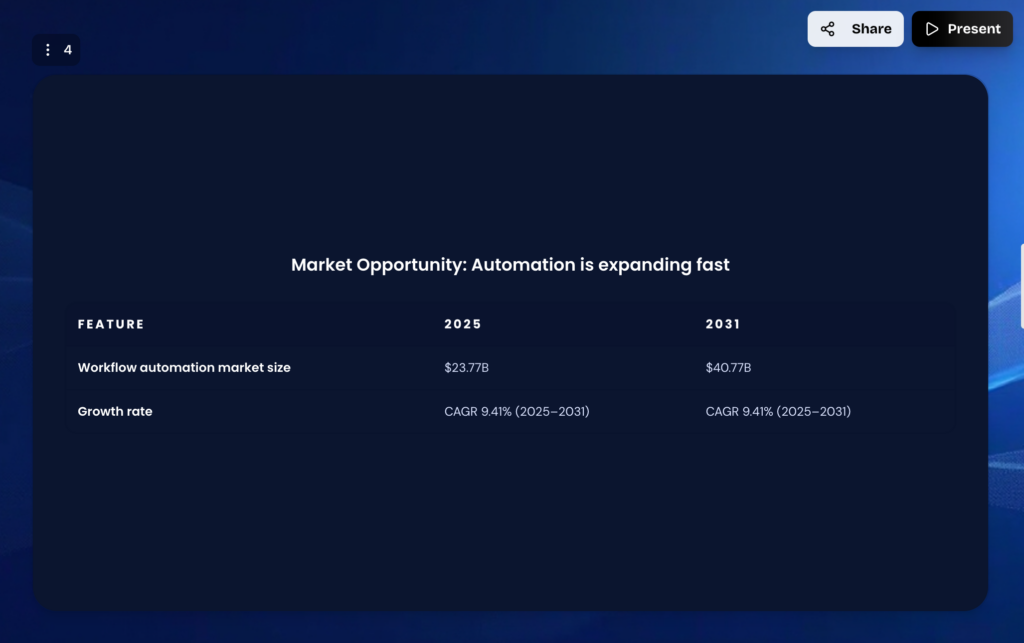Viewport: 1024px width, 643px height.
Task: Expand the collapsed panel at right edge
Action: click(x=1021, y=283)
